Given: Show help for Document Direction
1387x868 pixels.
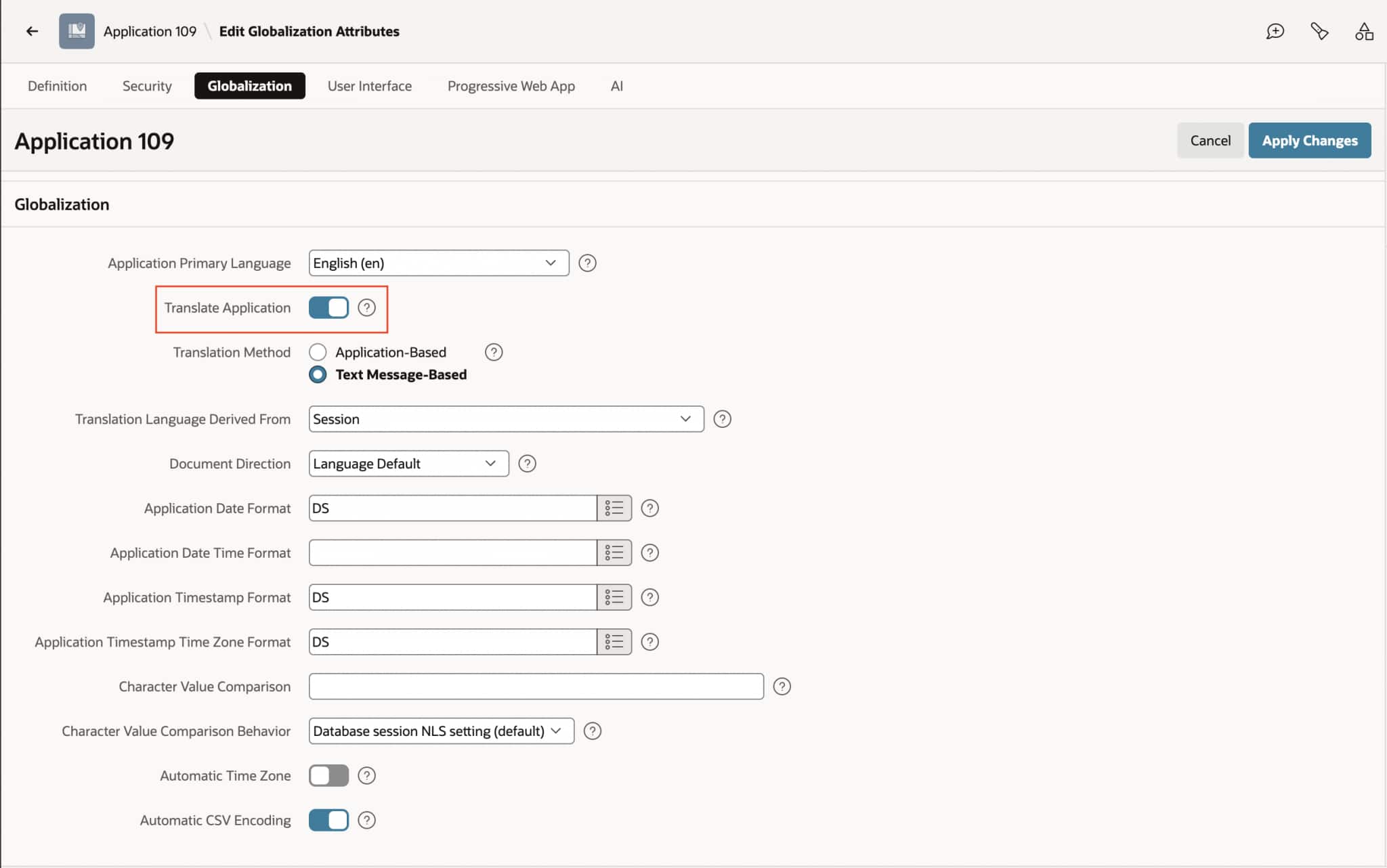Looking at the screenshot, I should coord(527,464).
